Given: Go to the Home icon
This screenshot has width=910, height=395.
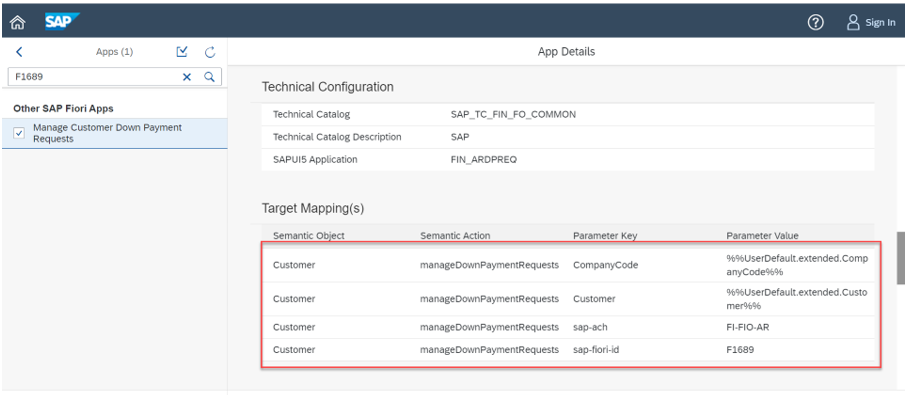Looking at the screenshot, I should tap(18, 23).
